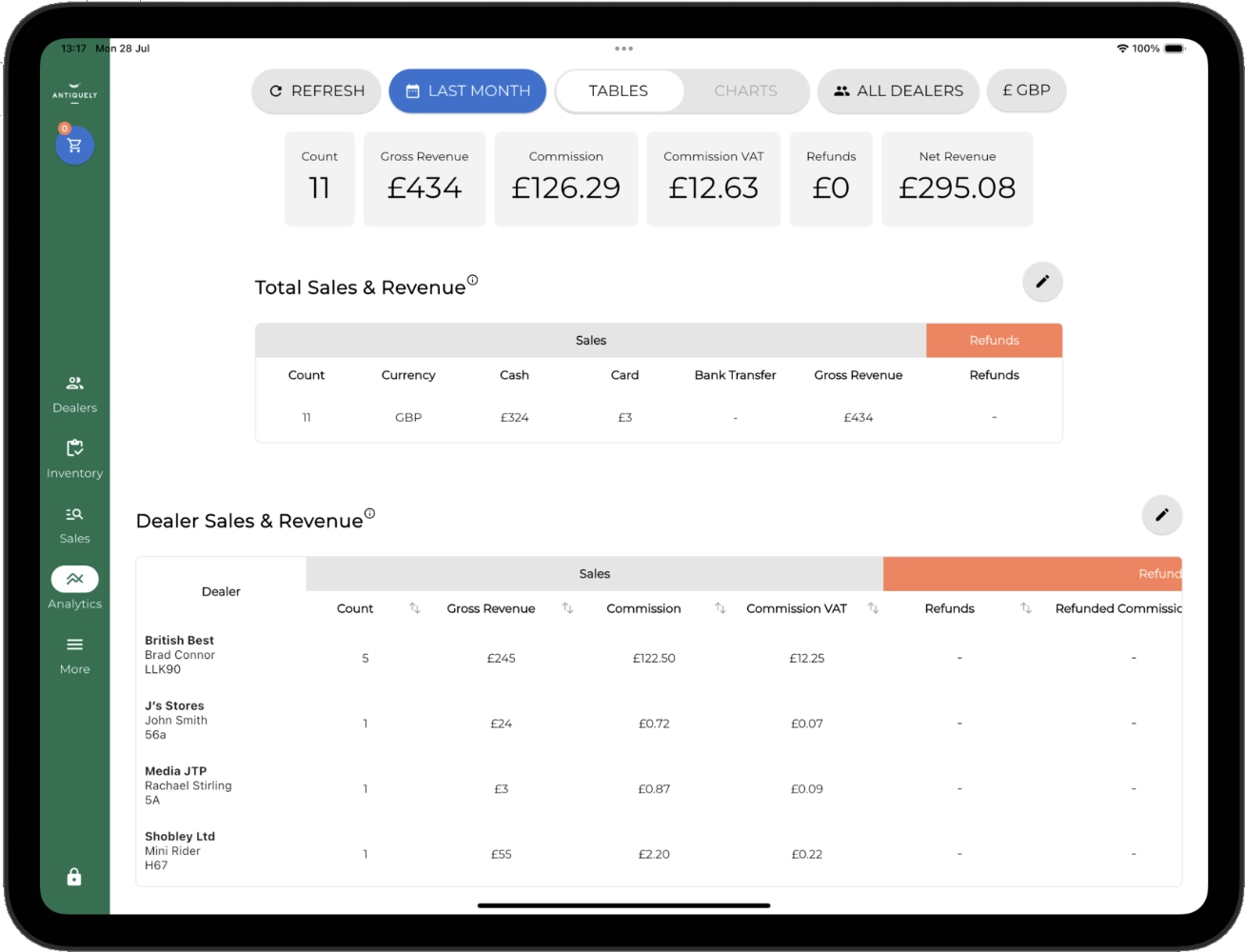
Task: Edit the Total Sales & Revenue table
Action: 1042,282
